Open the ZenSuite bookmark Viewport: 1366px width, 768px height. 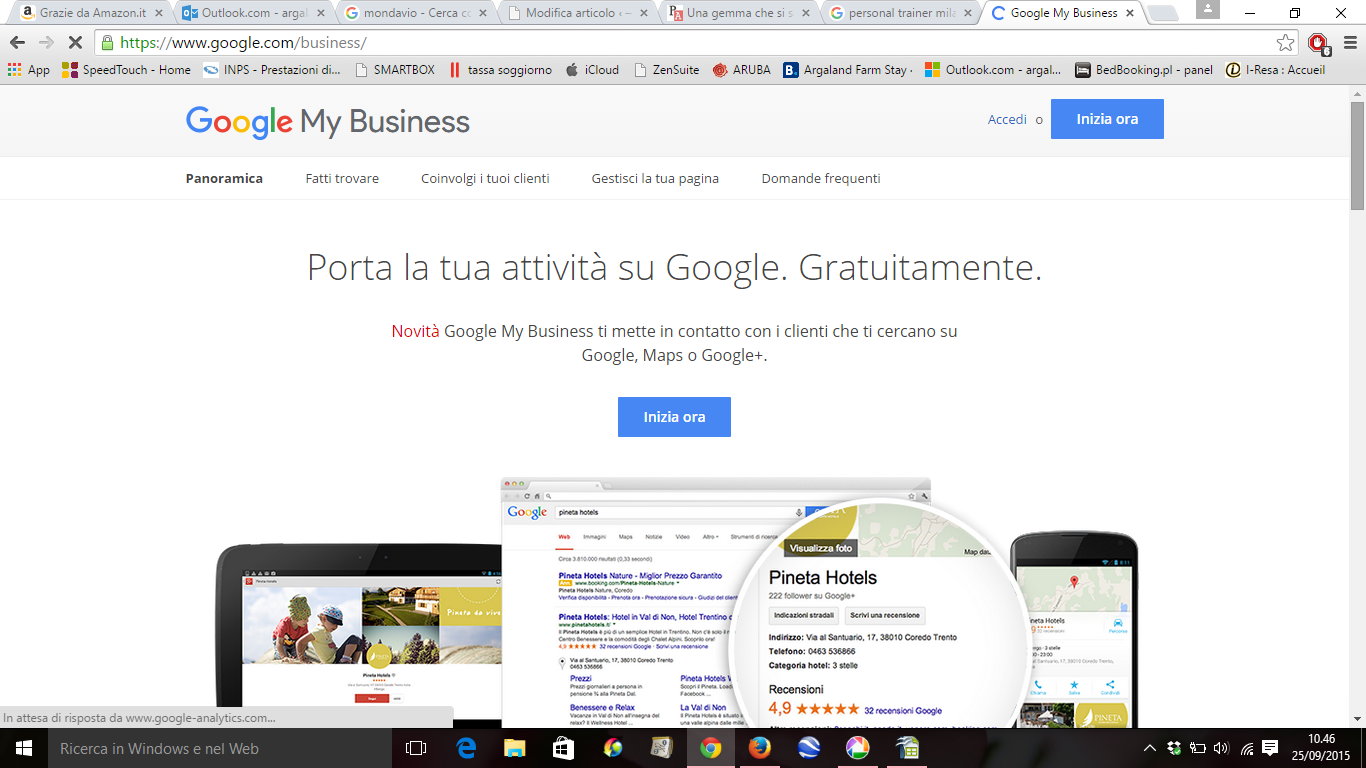[666, 70]
